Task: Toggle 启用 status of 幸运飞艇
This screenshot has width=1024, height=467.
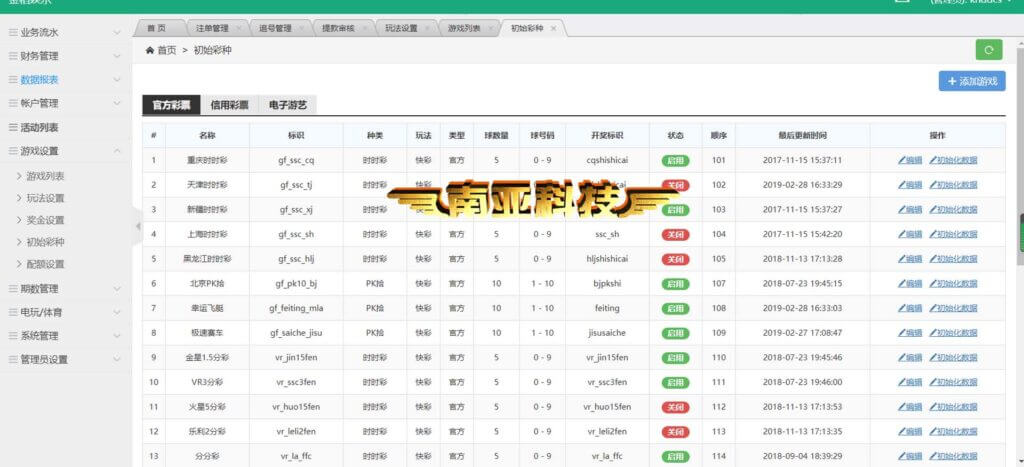Action: click(x=675, y=308)
